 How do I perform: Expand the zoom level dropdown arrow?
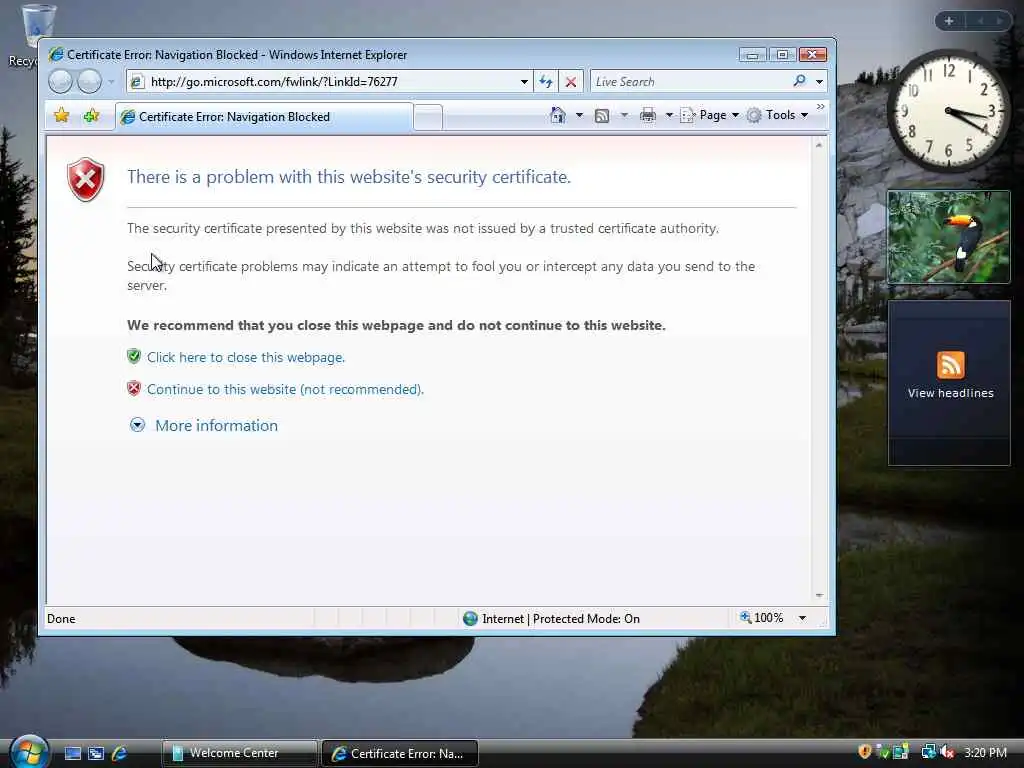pyautogui.click(x=803, y=618)
